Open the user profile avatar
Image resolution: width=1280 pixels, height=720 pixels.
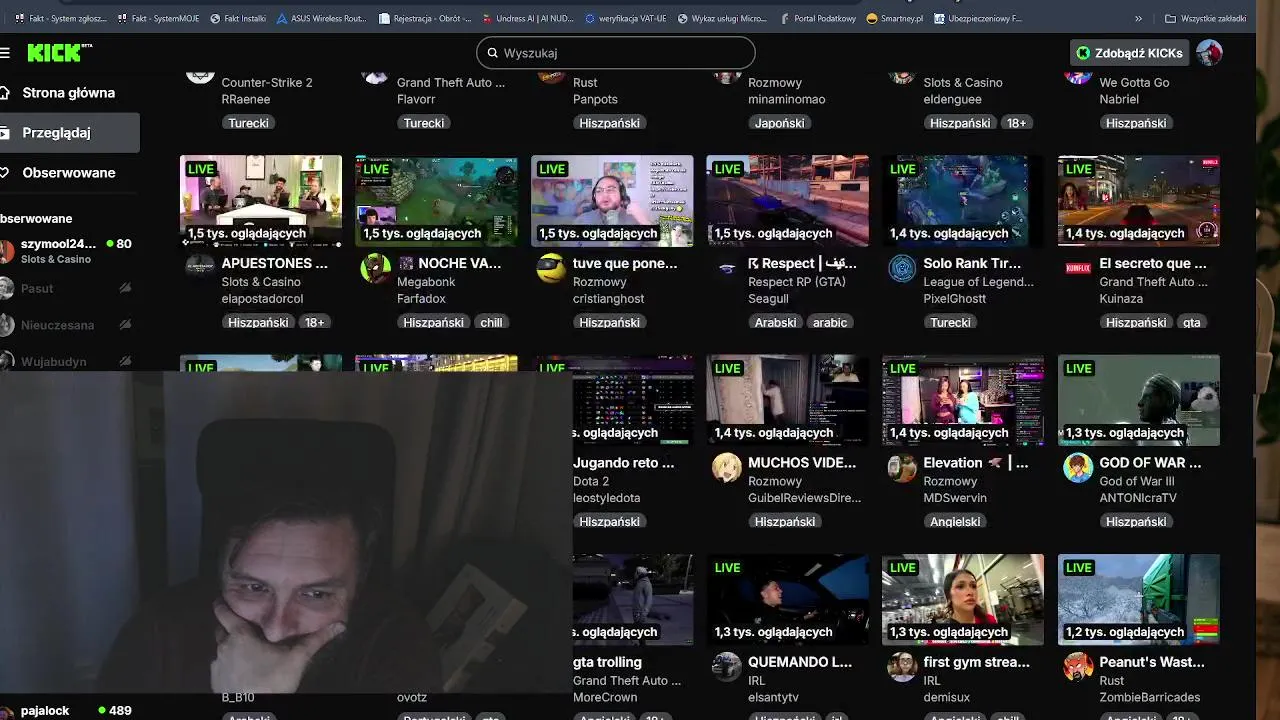(1209, 53)
